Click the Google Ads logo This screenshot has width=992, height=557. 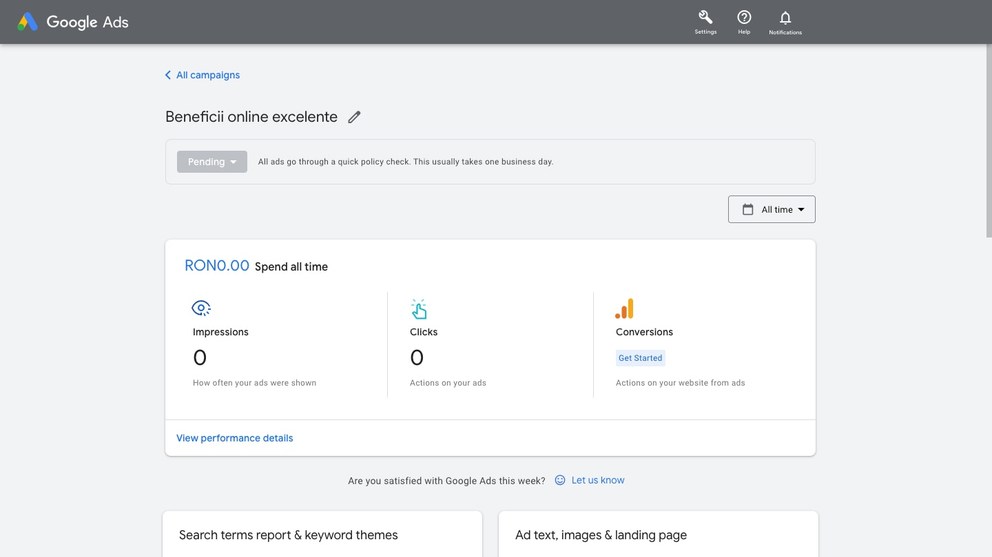73,22
